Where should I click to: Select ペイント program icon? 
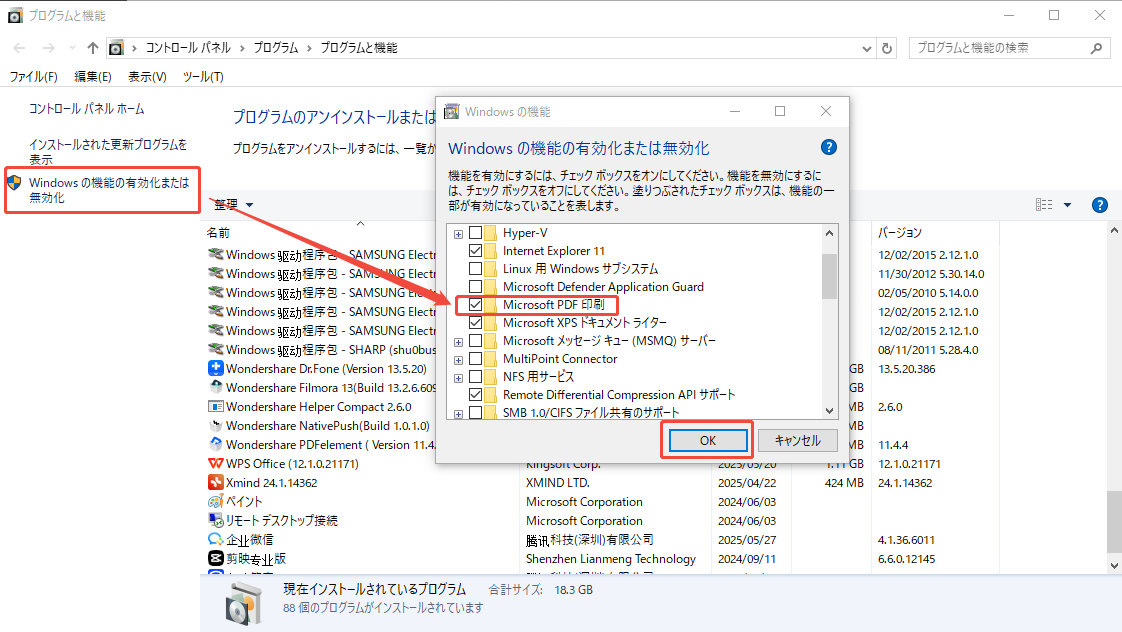pos(215,501)
